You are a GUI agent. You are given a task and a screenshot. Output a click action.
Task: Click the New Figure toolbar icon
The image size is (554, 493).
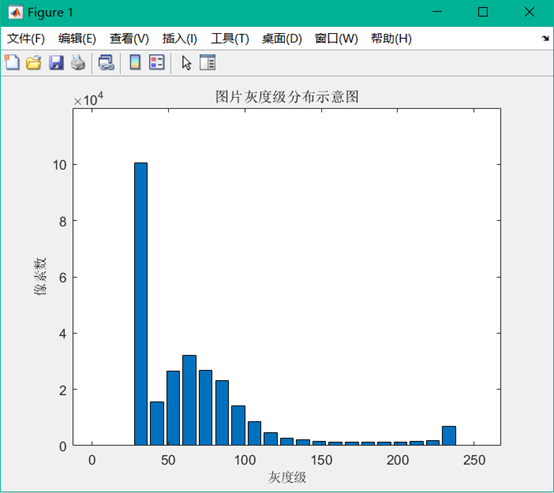click(x=12, y=63)
